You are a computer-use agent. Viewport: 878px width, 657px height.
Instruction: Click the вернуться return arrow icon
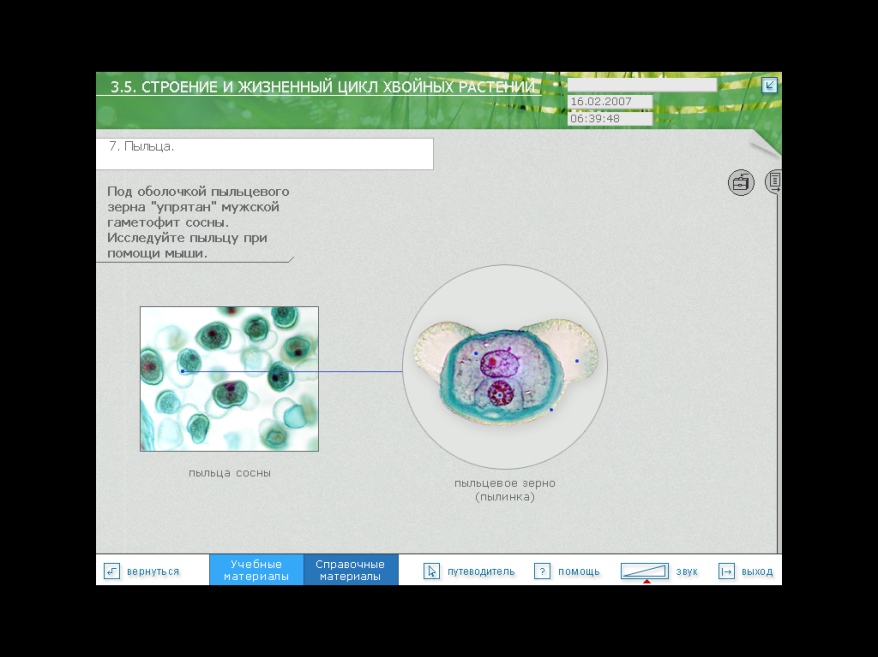(x=112, y=571)
